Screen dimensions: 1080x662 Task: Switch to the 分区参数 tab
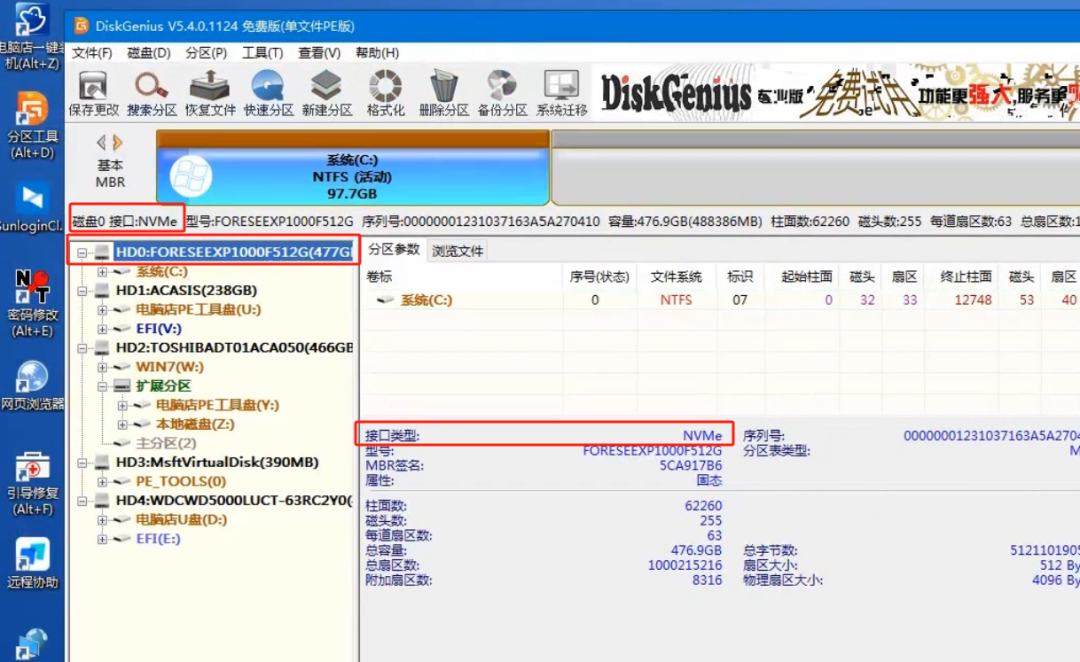pyautogui.click(x=393, y=249)
